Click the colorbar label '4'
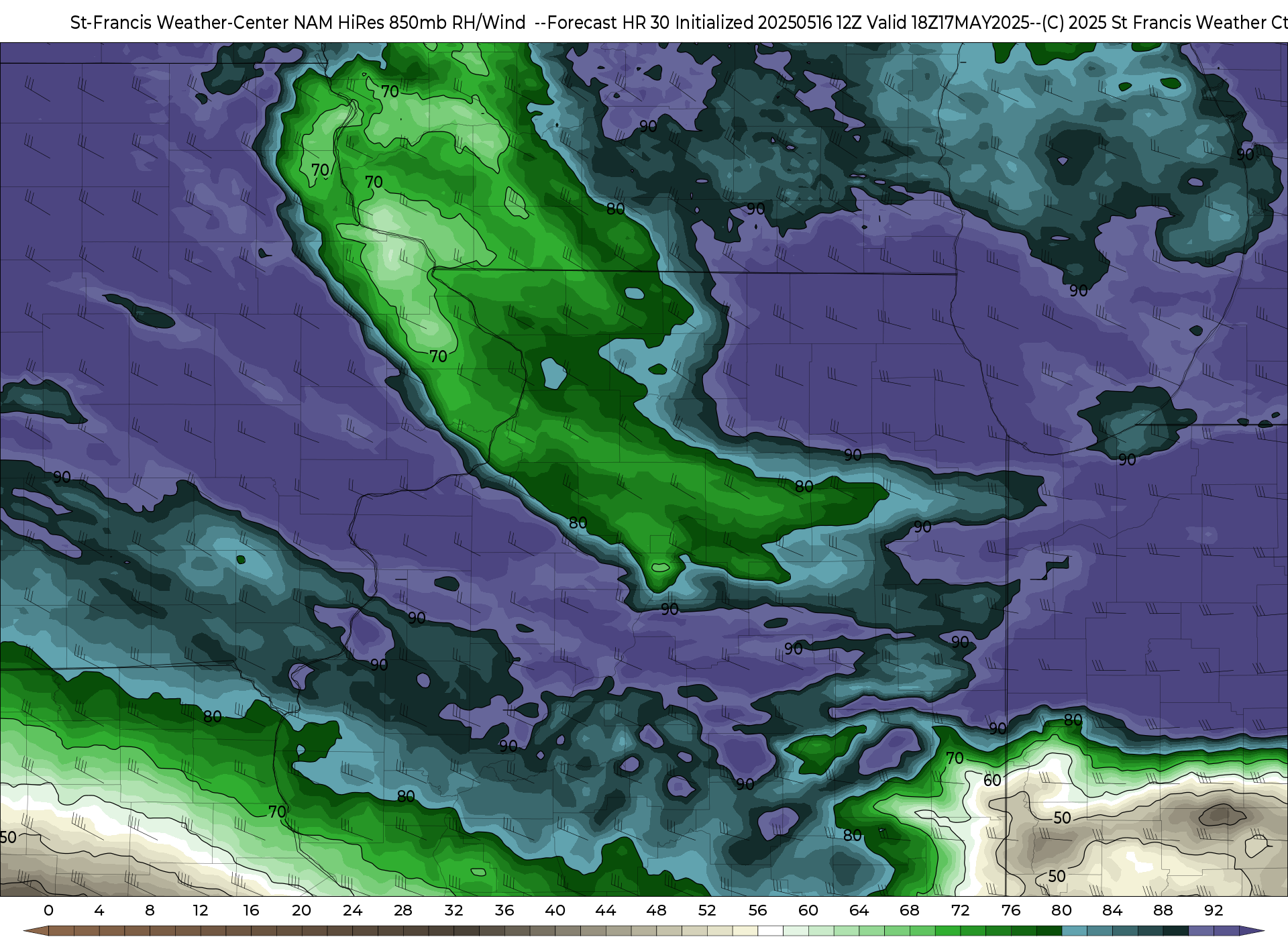The image size is (1288, 939). pos(99,910)
